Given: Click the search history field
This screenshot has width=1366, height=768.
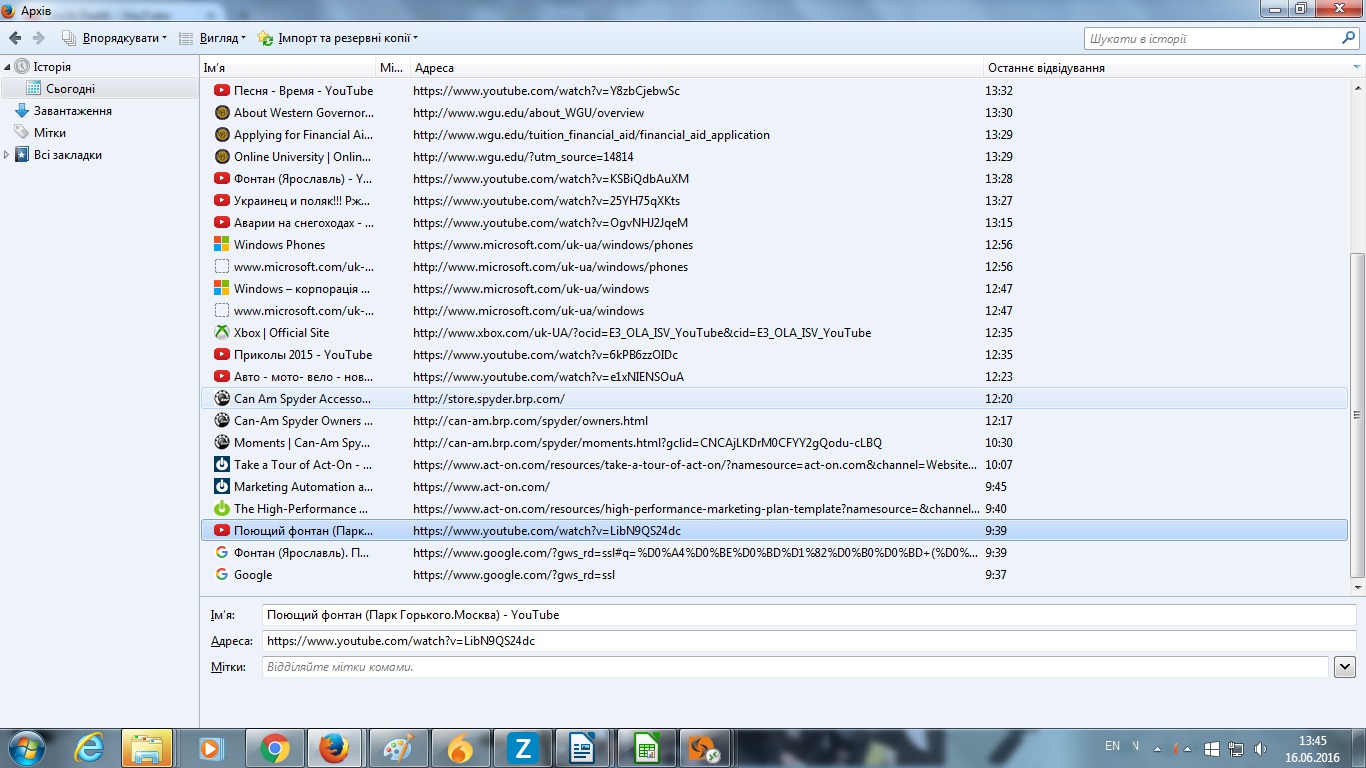Looking at the screenshot, I should pos(1211,38).
